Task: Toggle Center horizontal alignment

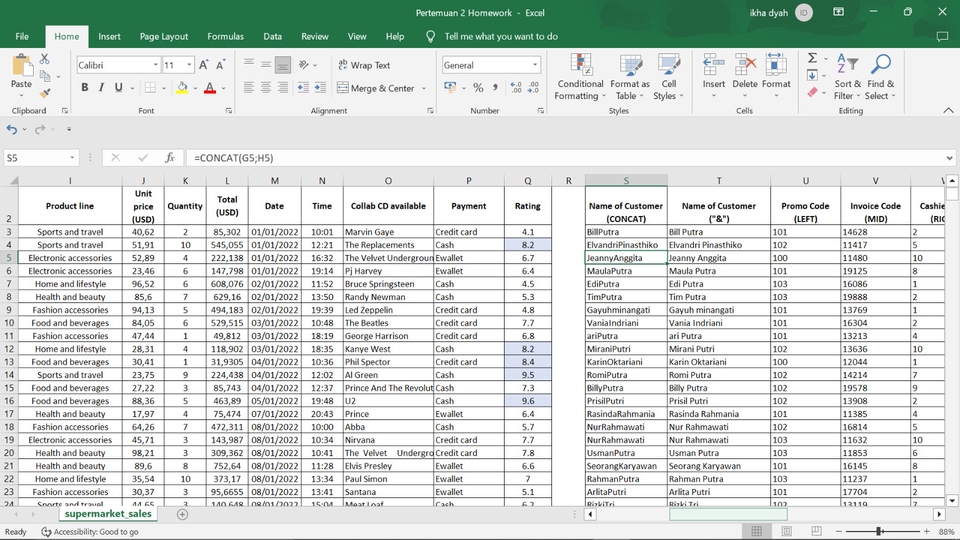Action: tap(266, 88)
